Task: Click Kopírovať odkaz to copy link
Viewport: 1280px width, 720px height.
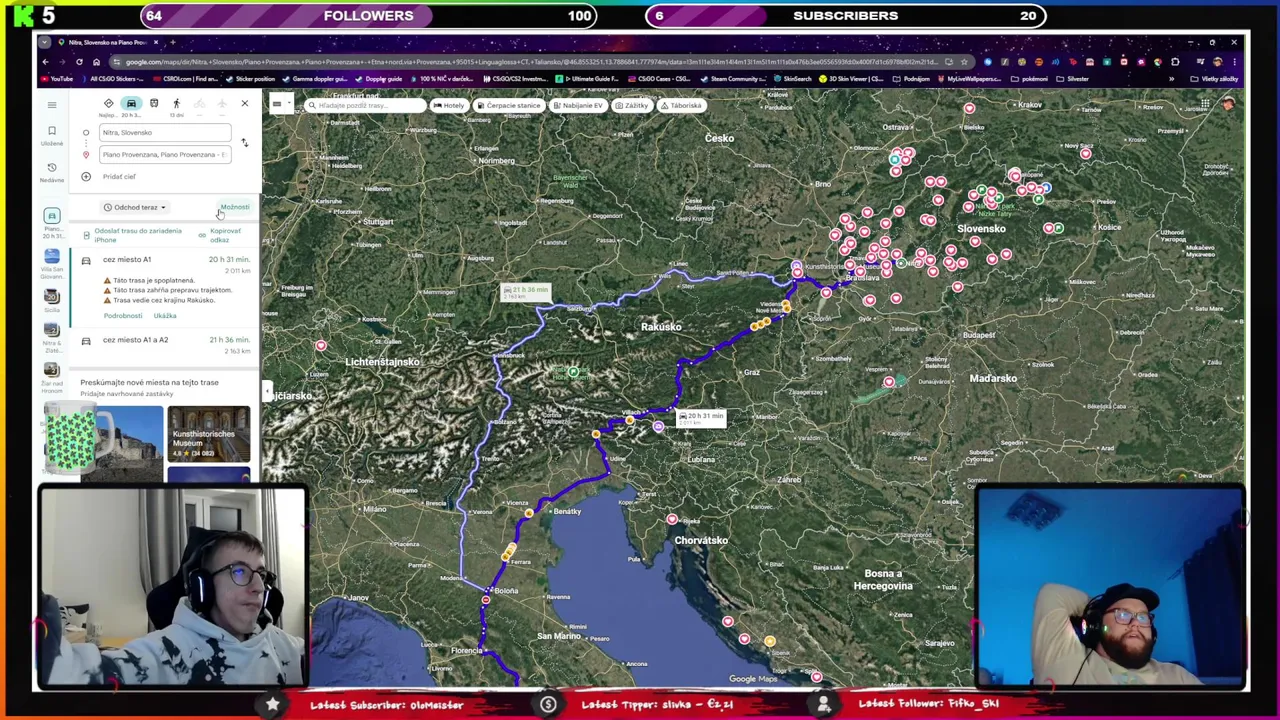Action: pos(220,235)
